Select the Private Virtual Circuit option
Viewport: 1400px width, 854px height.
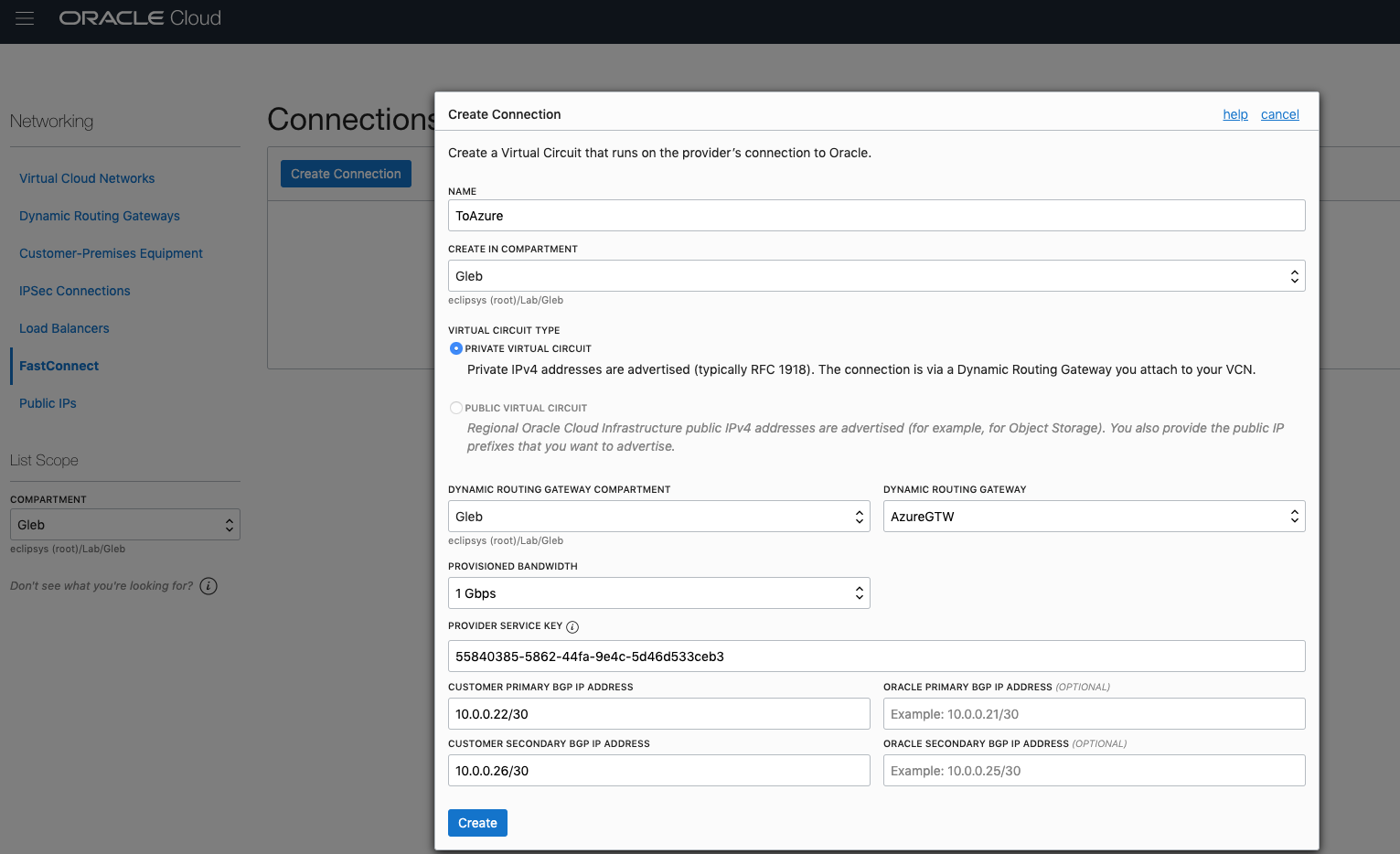point(455,348)
